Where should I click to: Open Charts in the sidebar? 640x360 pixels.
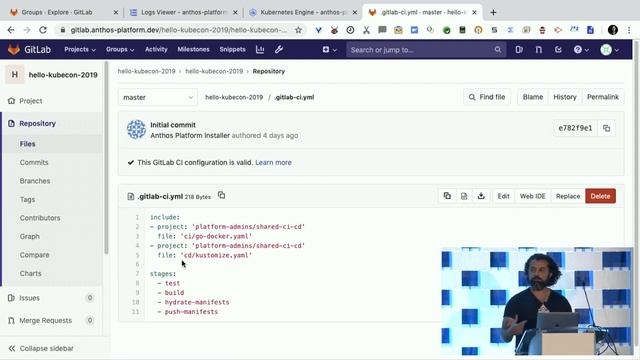point(31,273)
